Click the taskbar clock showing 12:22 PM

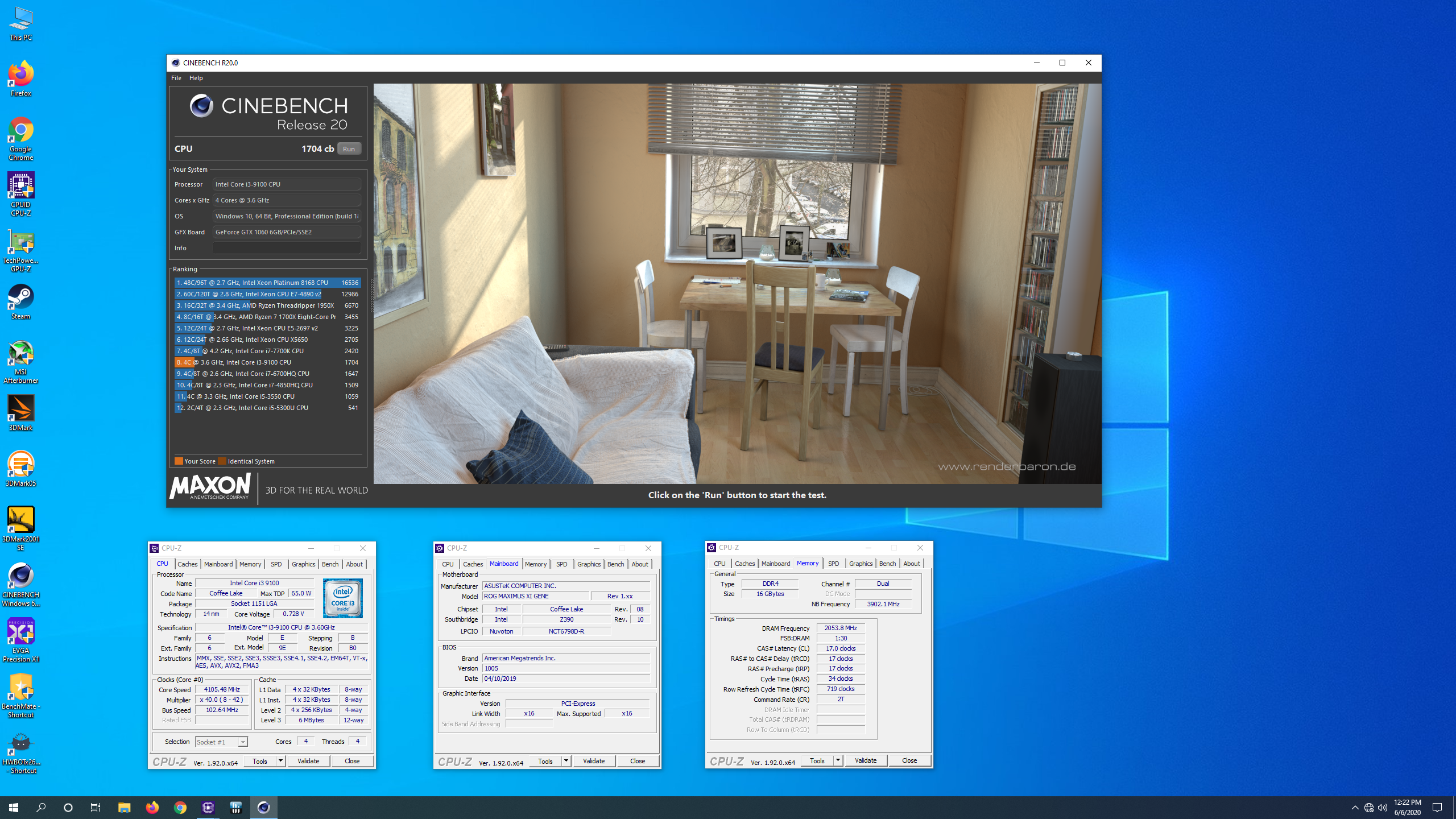(1407, 807)
